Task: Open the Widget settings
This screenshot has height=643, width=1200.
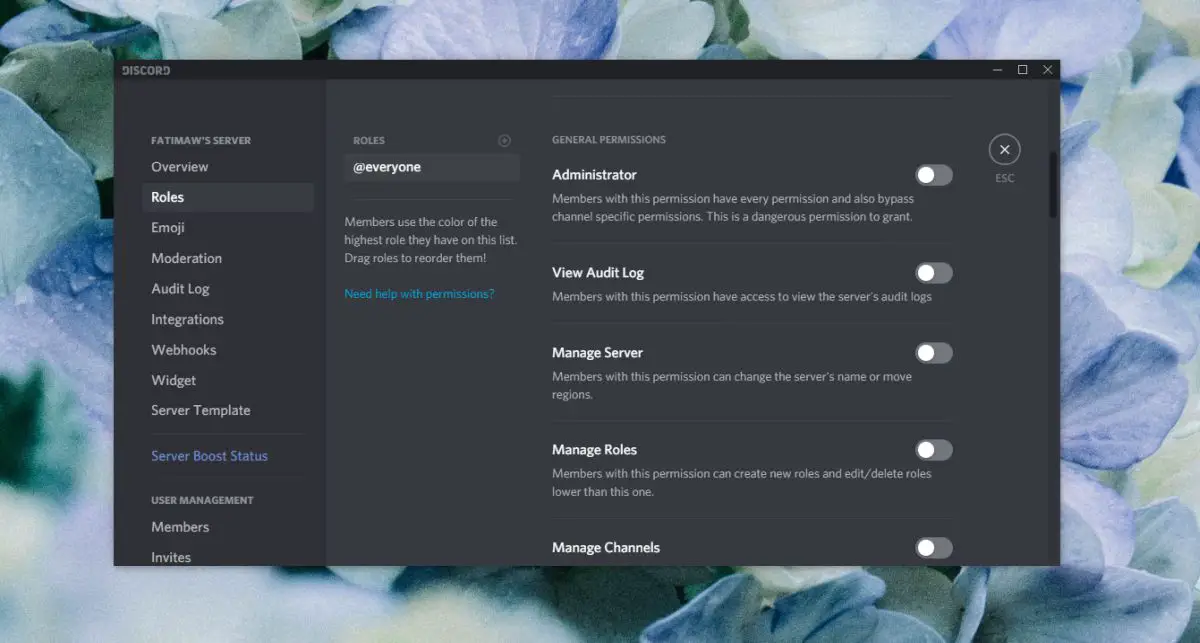Action: (x=228, y=380)
